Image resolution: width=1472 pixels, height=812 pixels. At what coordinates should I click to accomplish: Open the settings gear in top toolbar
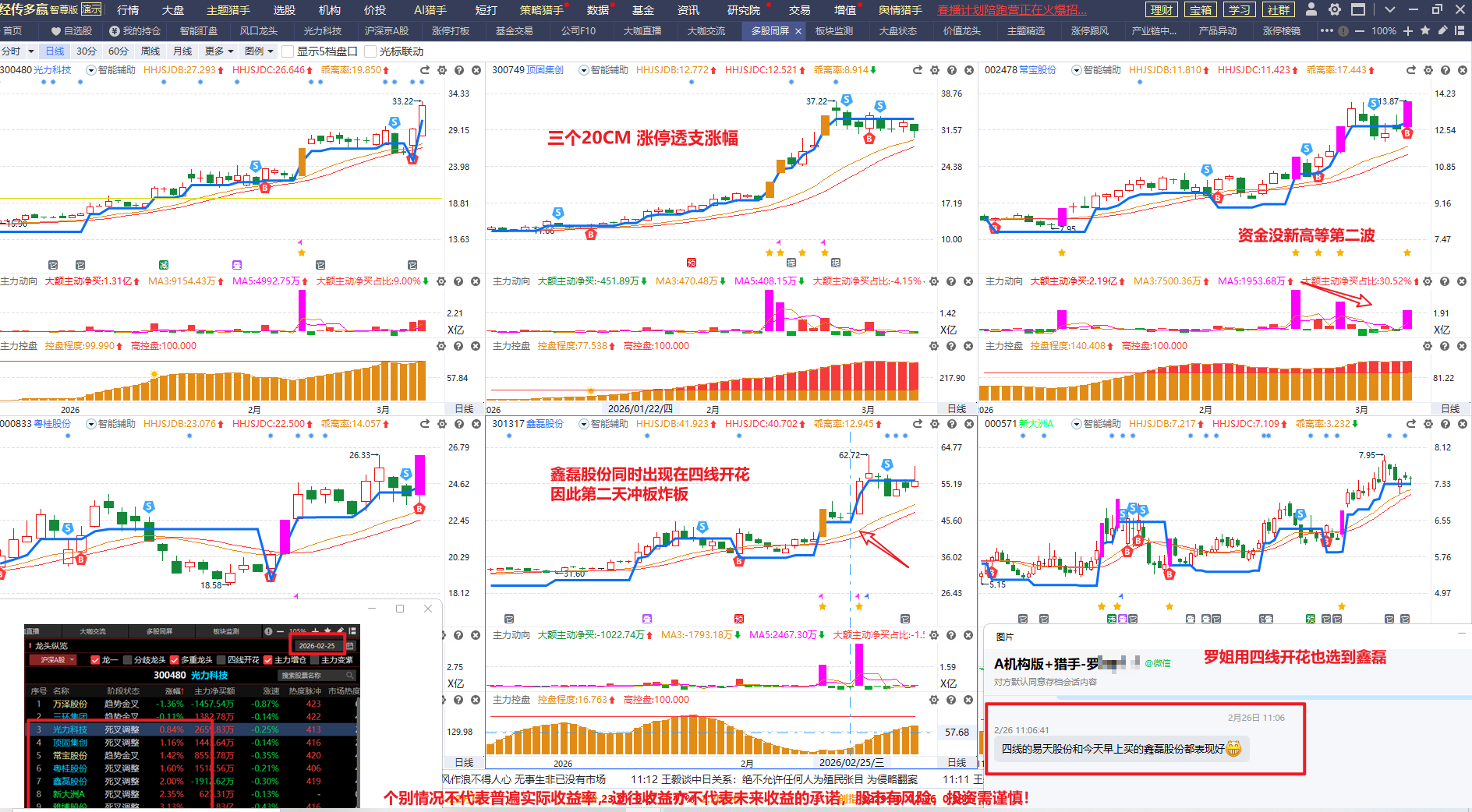click(x=1335, y=9)
